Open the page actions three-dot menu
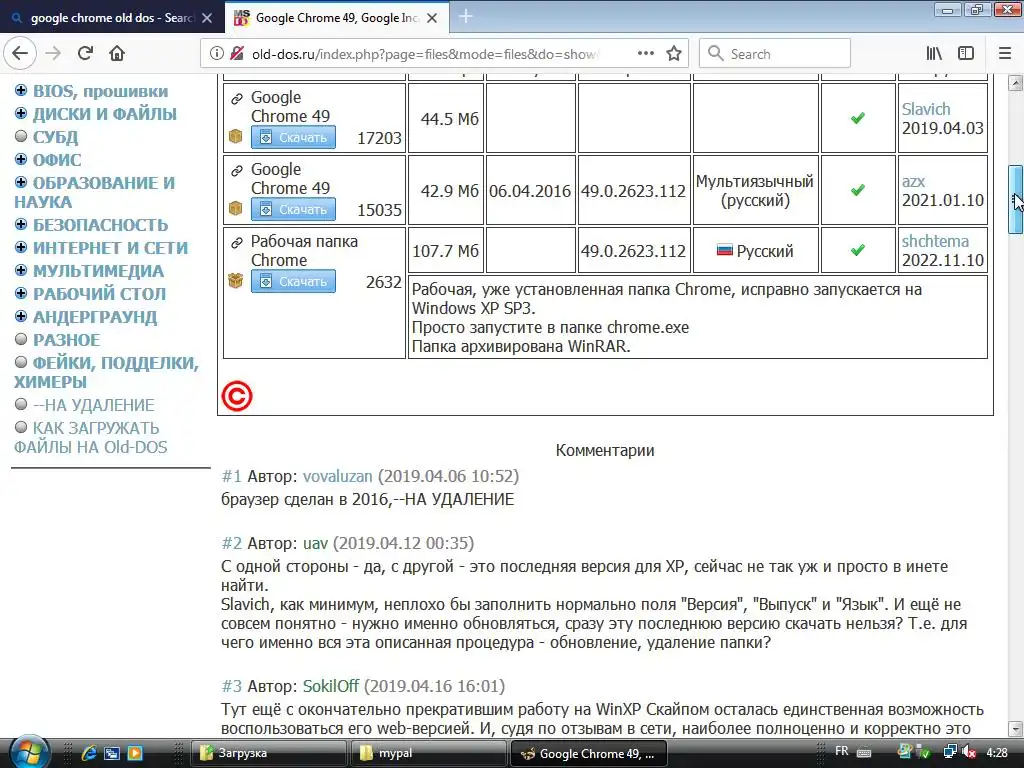Viewport: 1024px width, 768px height. coord(646,54)
